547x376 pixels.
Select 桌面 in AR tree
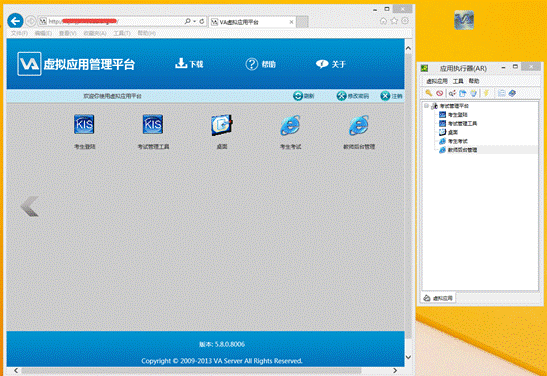(x=452, y=132)
